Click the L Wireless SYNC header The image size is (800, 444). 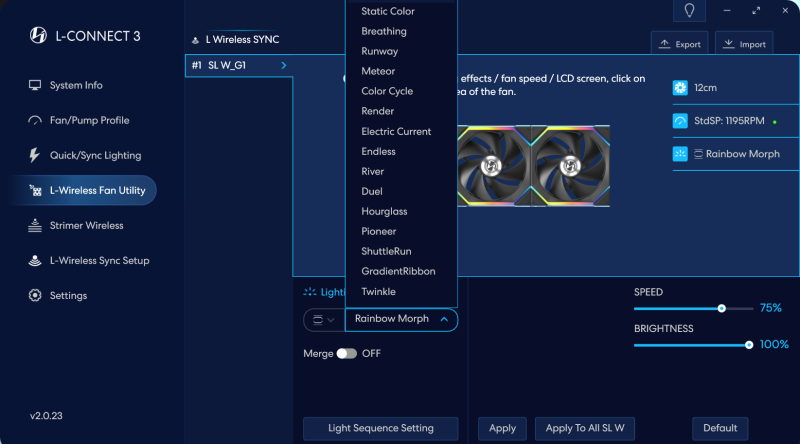(x=242, y=39)
